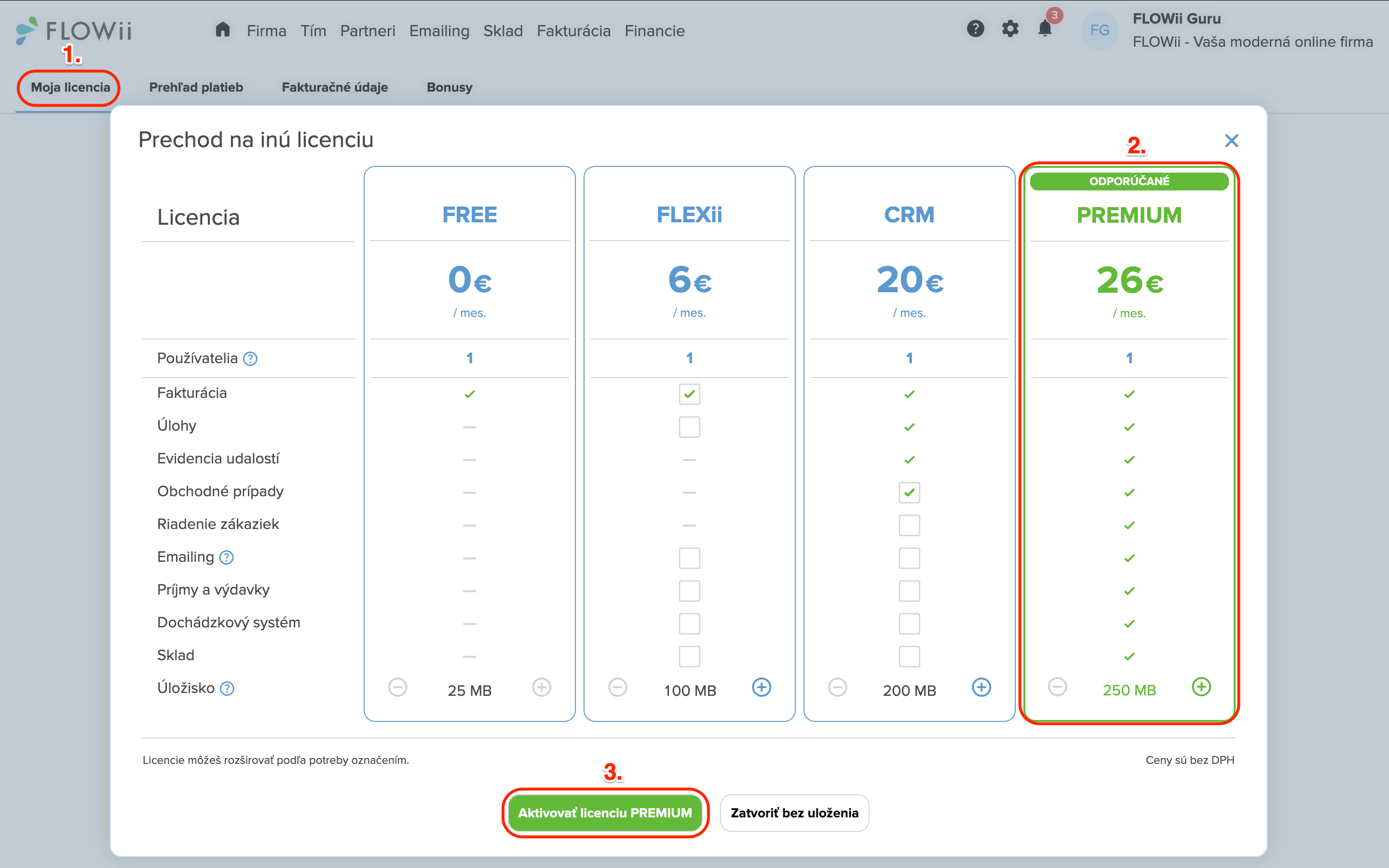Increase FREE plan storage with plus

[x=541, y=687]
